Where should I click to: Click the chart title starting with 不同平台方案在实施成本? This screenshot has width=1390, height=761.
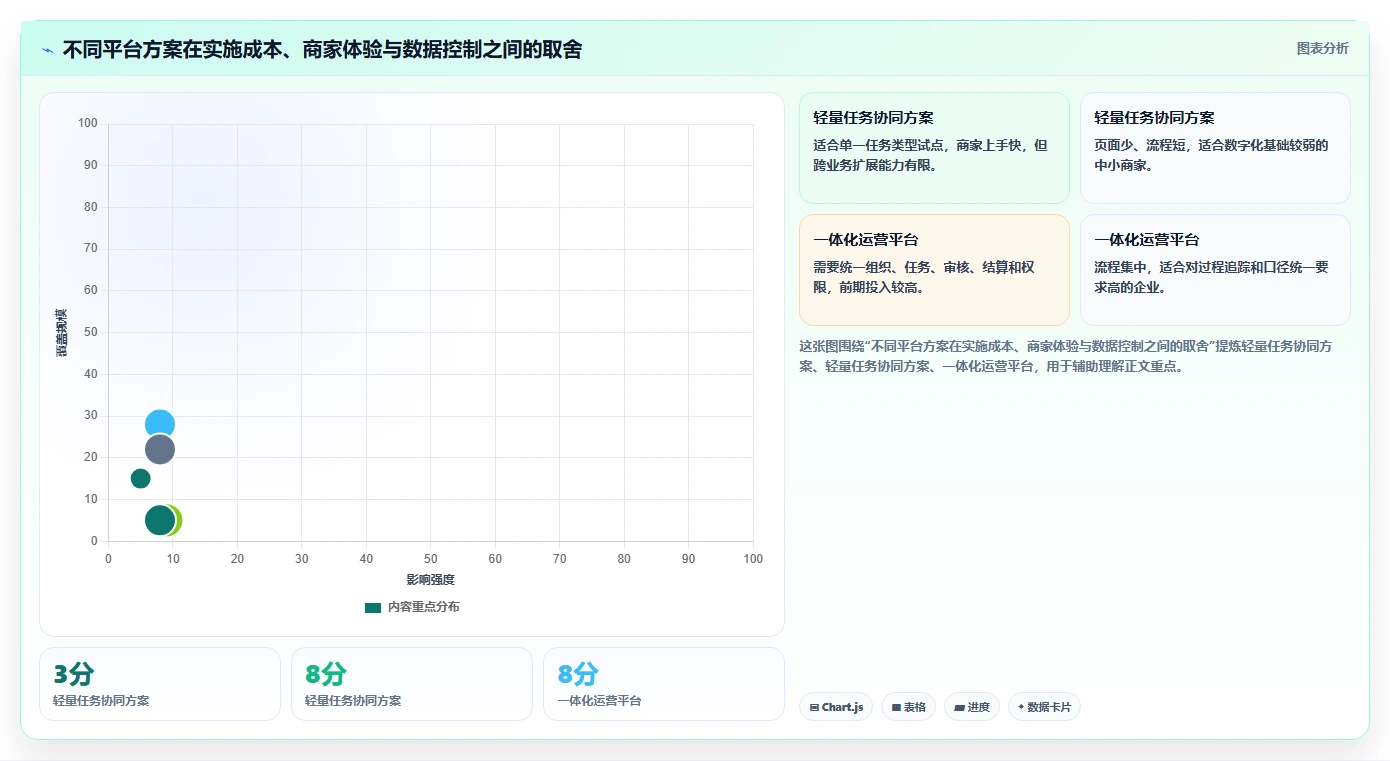tap(322, 49)
